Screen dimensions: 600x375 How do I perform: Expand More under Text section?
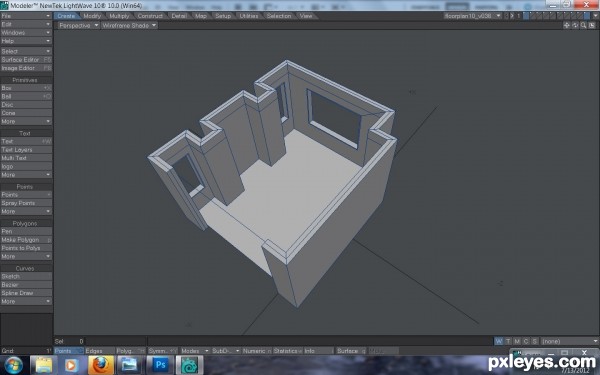coord(26,175)
